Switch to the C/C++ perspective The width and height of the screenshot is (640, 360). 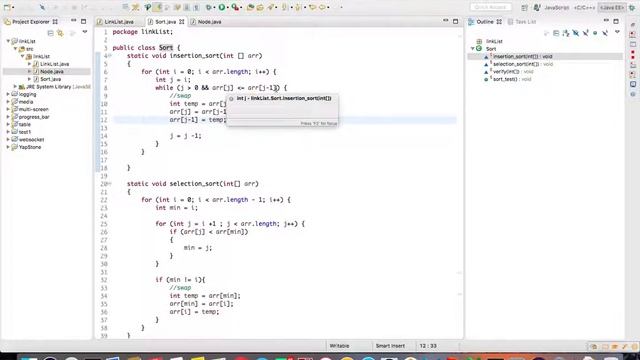584,7
